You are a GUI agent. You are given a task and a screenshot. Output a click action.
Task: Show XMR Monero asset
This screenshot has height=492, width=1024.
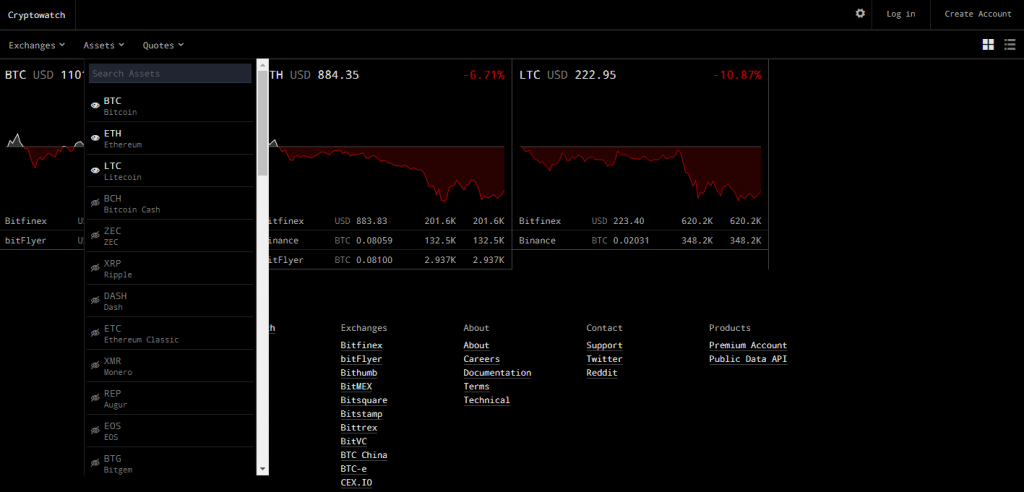click(95, 366)
